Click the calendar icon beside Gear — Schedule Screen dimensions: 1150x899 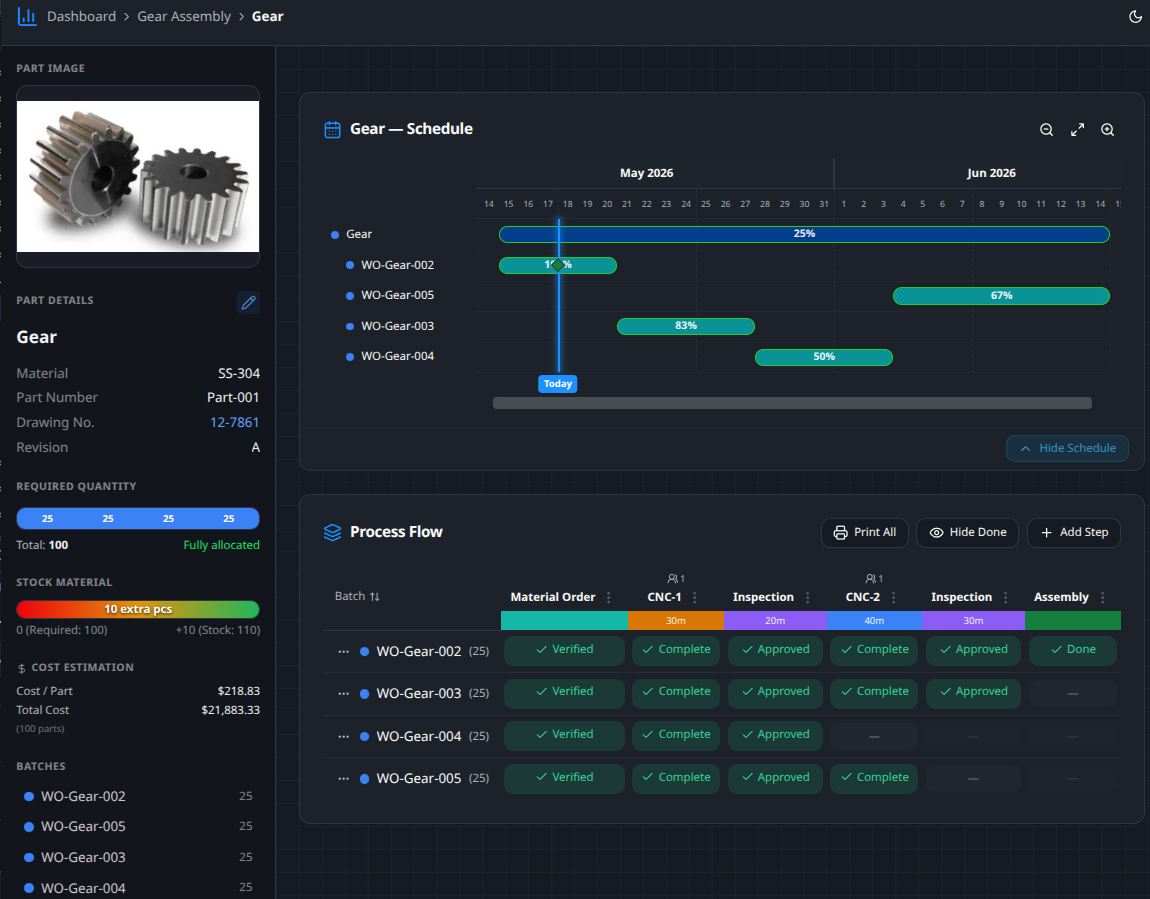[x=332, y=130]
